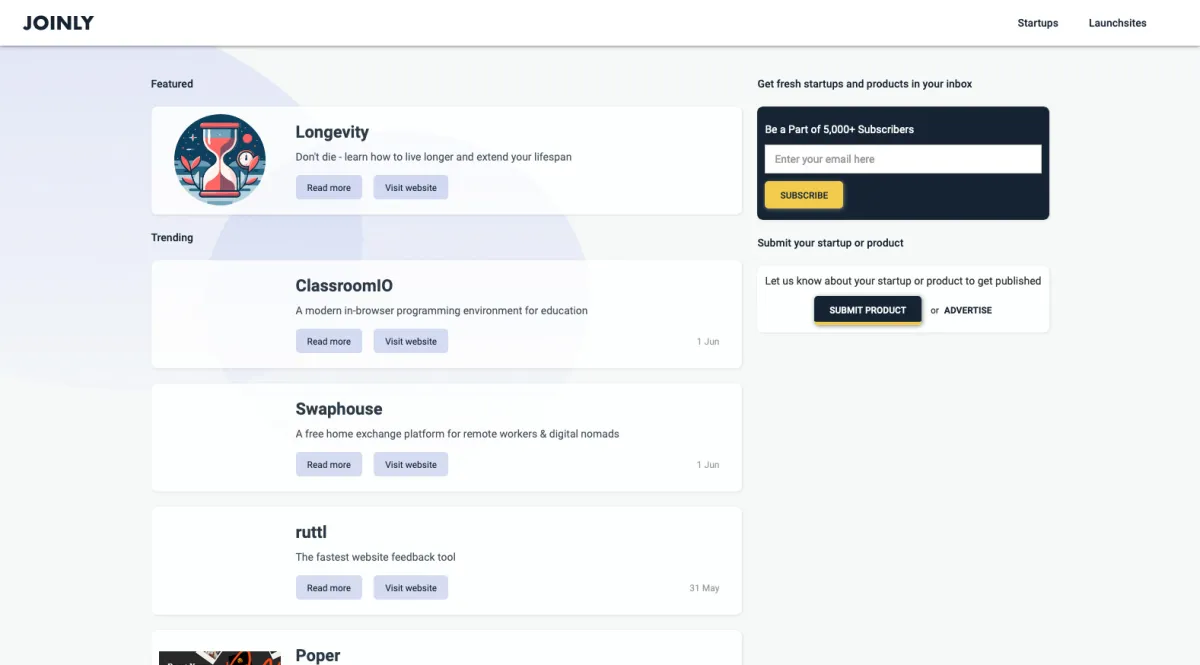Viewport: 1200px width, 665px height.
Task: Click the Poper thumbnail image
Action: [x=220, y=657]
